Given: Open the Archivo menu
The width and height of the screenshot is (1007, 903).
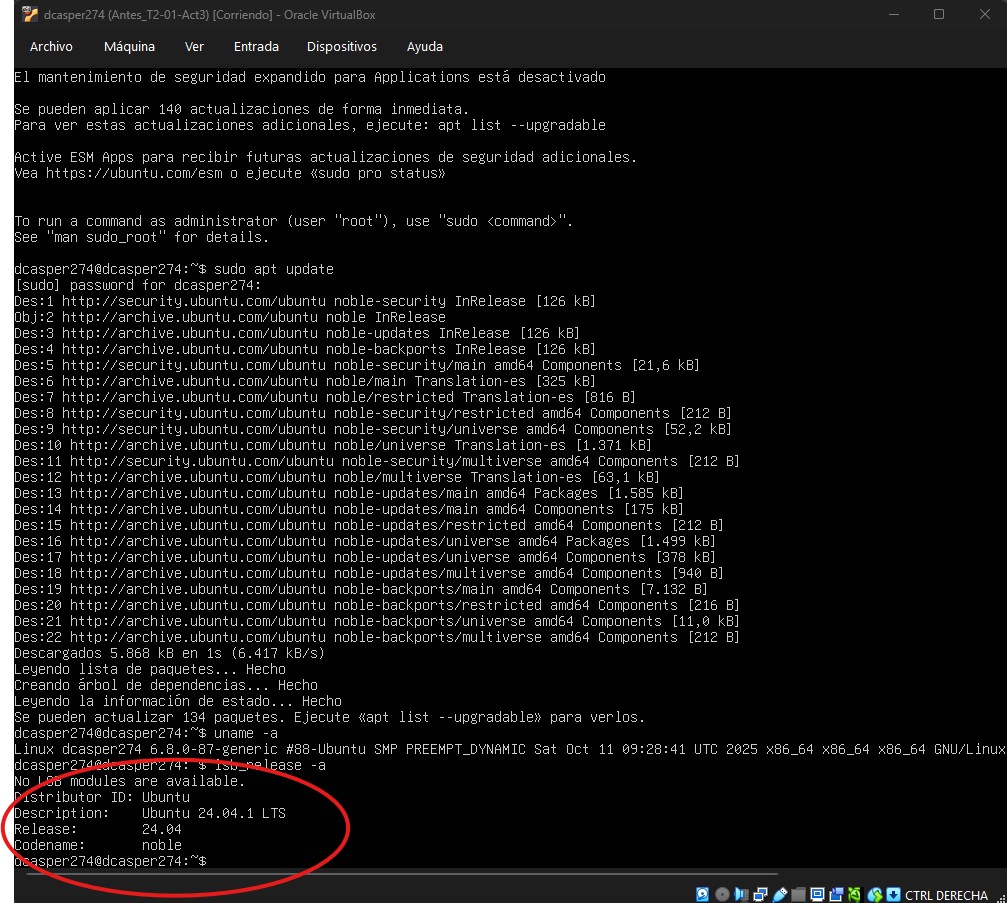Looking at the screenshot, I should pos(51,47).
